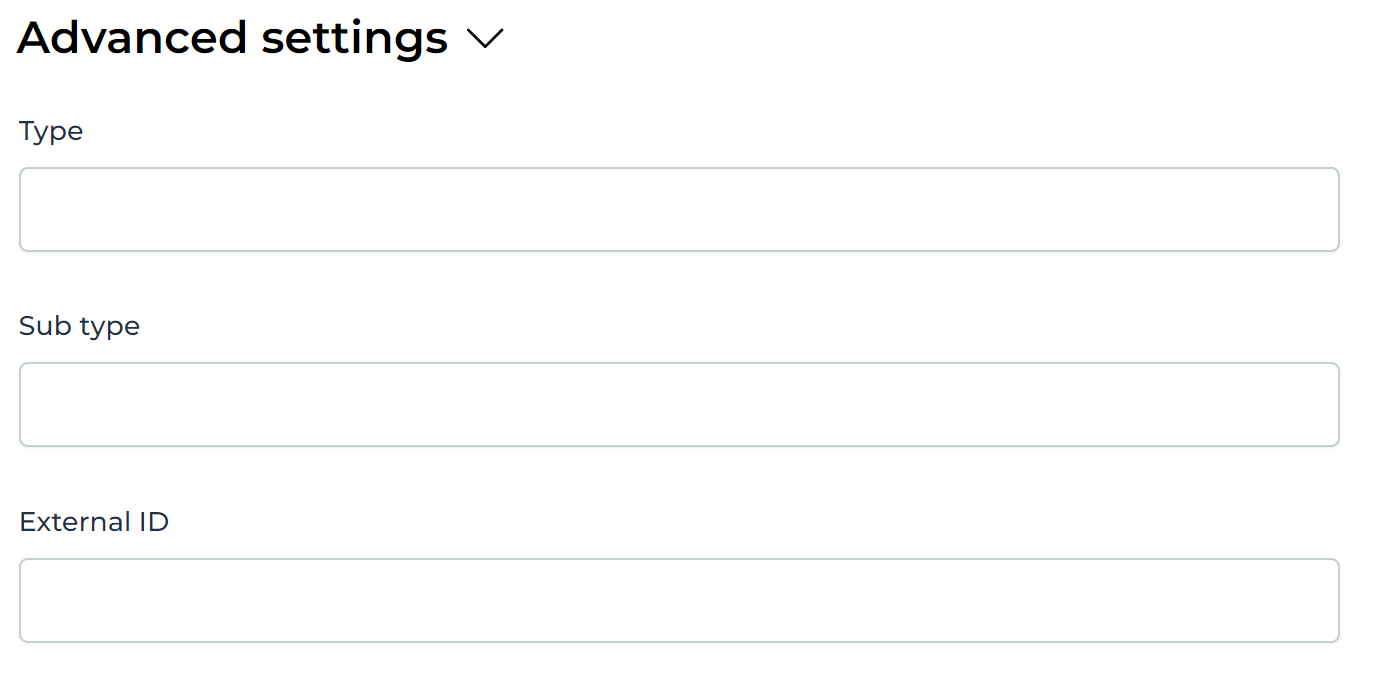Click inside the Type input field

(679, 209)
